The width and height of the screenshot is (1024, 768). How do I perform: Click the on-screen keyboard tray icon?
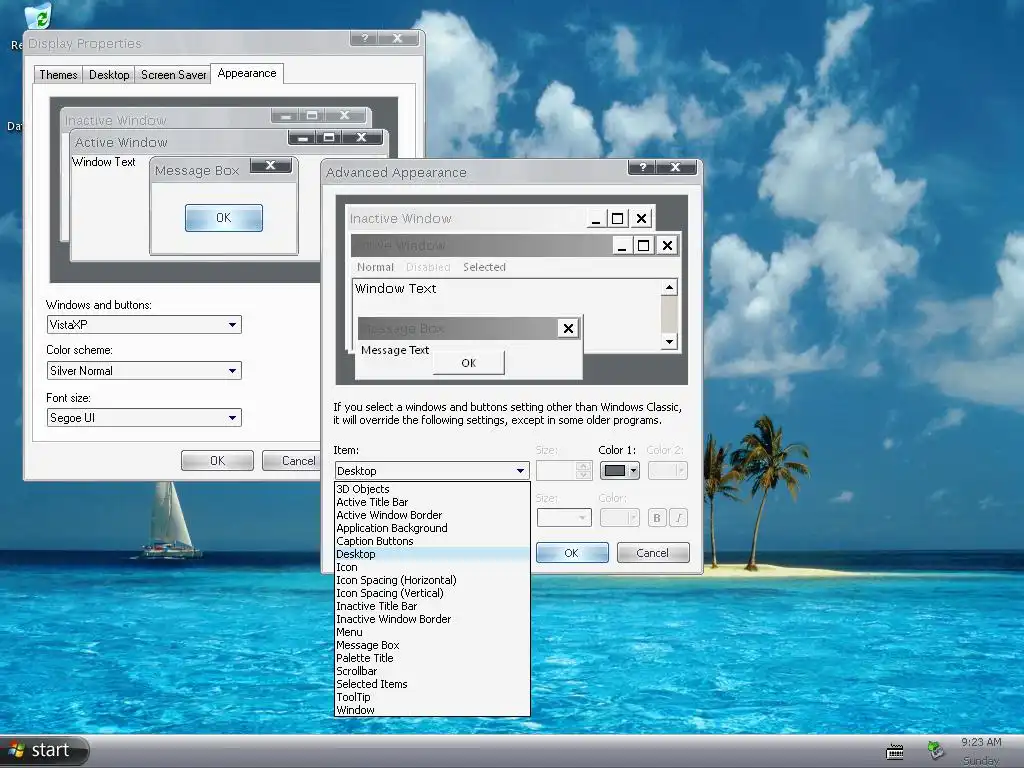click(895, 752)
